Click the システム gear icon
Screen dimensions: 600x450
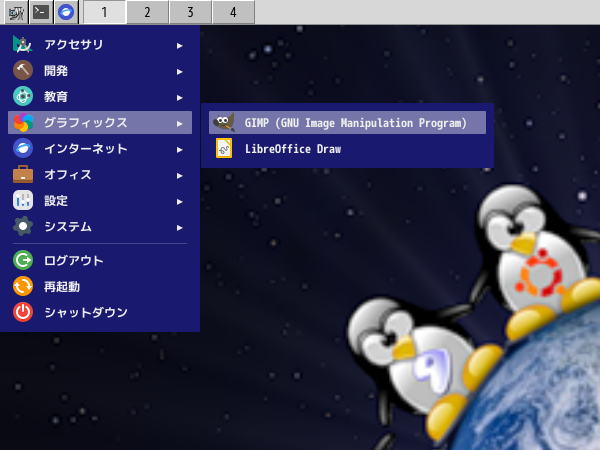click(23, 227)
